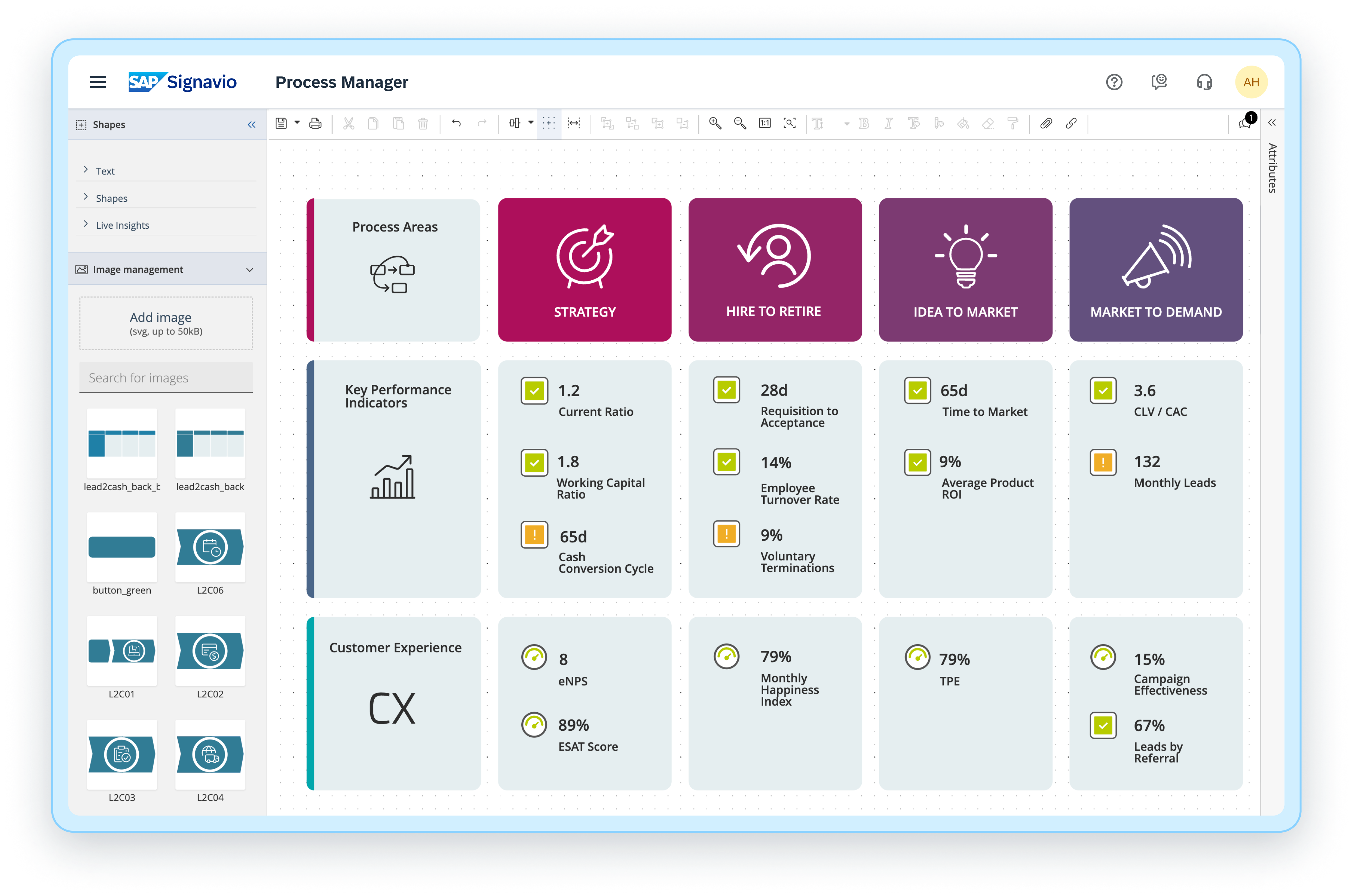Expand the Live Insights section
The image size is (1352, 896).
point(123,225)
